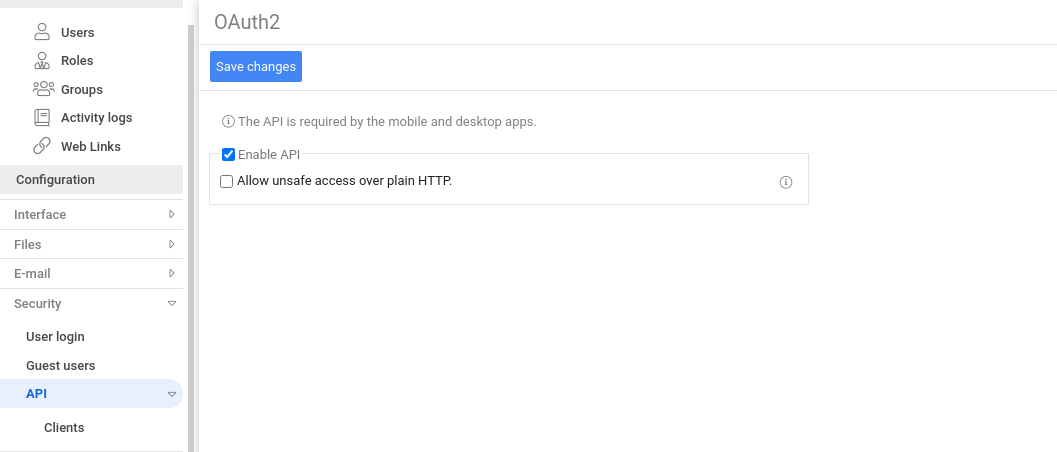Expand the E-mail section arrow

pyautogui.click(x=172, y=273)
